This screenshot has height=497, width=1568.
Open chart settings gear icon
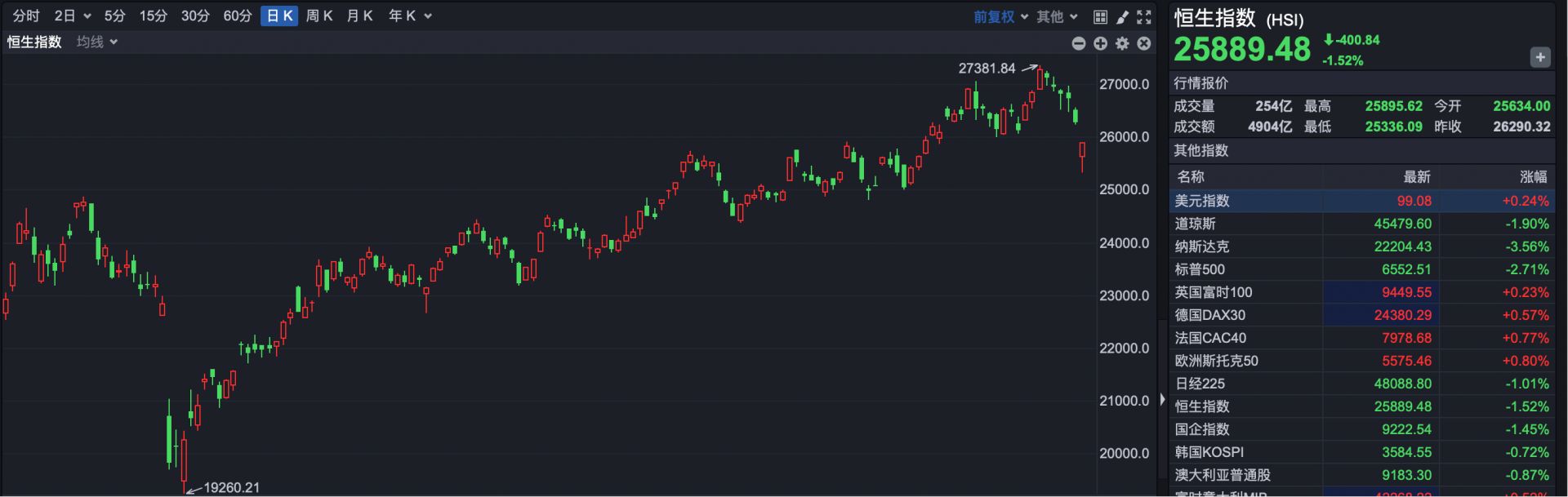coord(1122,43)
